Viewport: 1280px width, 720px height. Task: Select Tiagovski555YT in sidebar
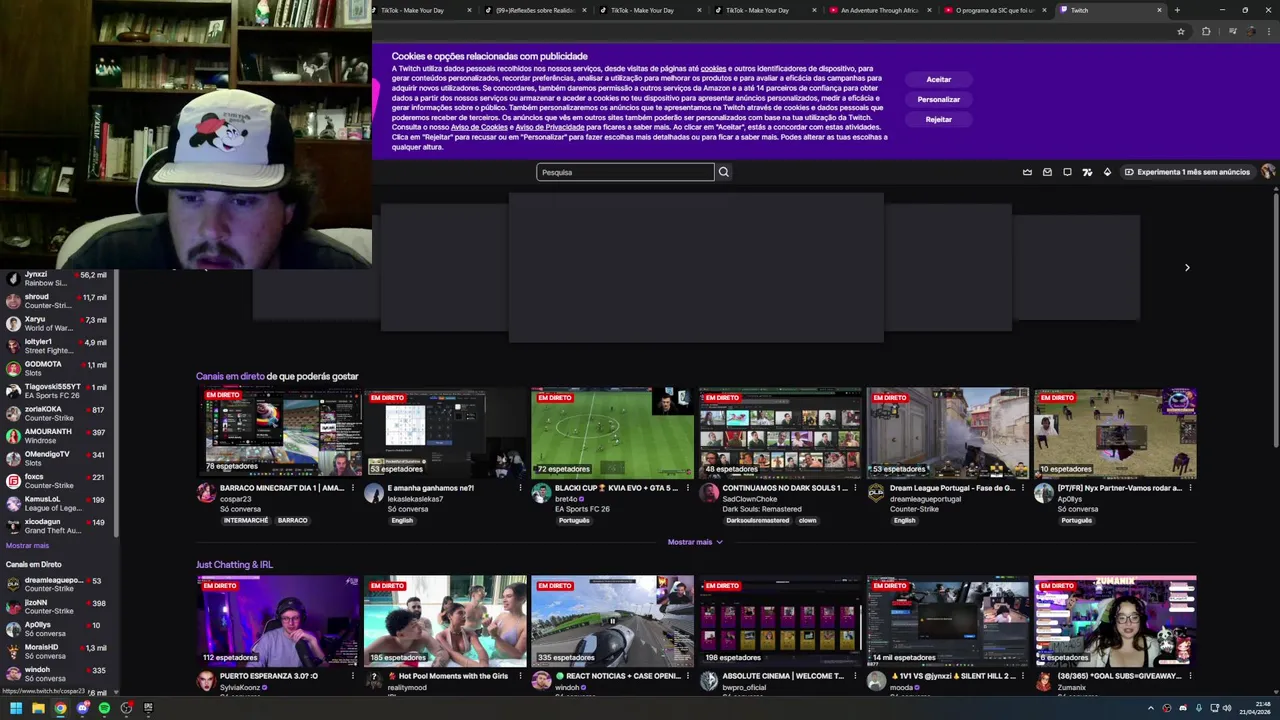click(x=58, y=391)
